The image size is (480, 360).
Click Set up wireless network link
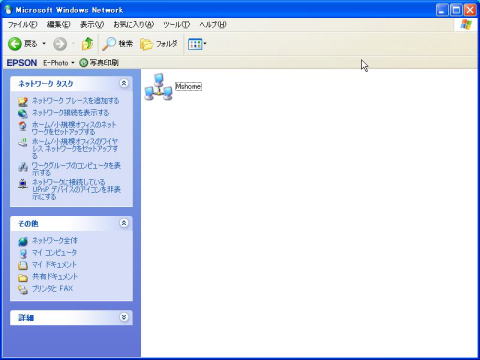[x=75, y=148]
